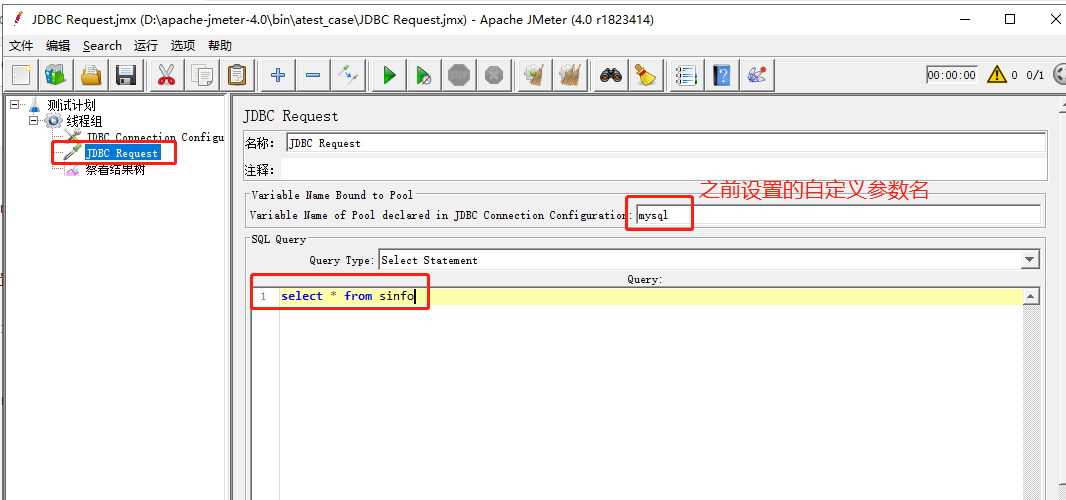The image size is (1066, 500).
Task: Click the yellow warning triangle log indicator
Action: pos(997,74)
